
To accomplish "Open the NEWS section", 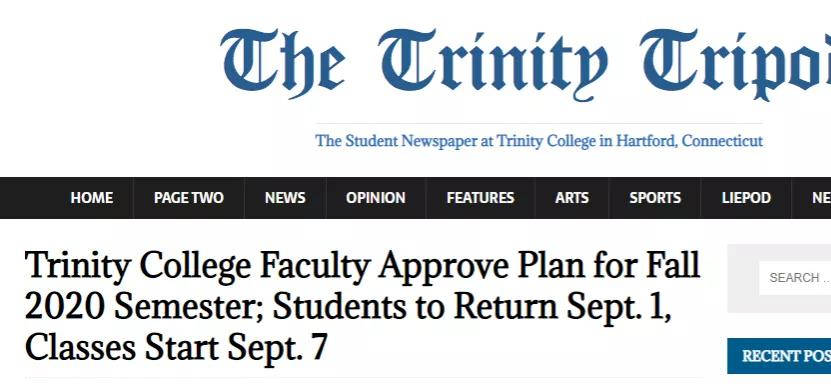I will coord(285,198).
